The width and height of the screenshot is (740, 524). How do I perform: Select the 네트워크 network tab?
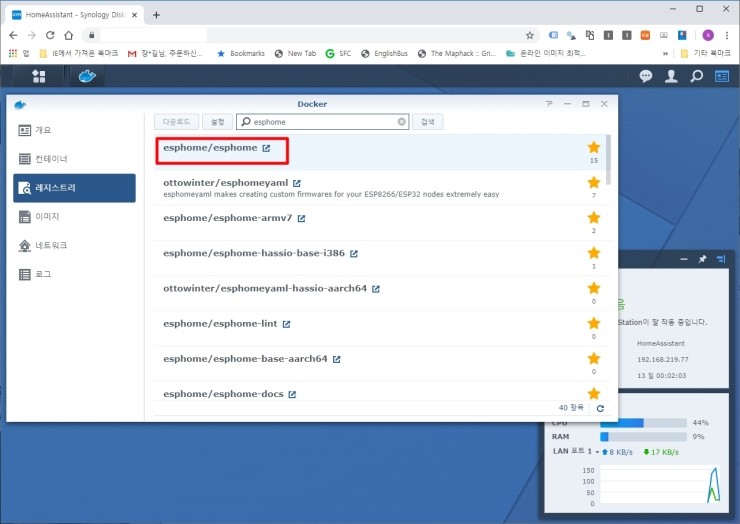point(75,245)
